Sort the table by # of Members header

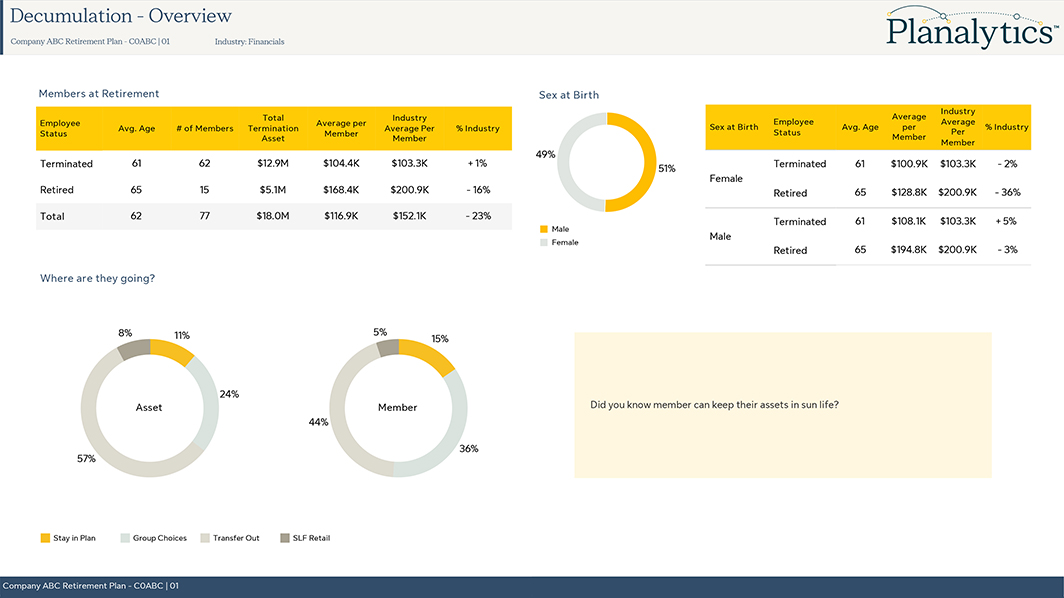coord(204,128)
